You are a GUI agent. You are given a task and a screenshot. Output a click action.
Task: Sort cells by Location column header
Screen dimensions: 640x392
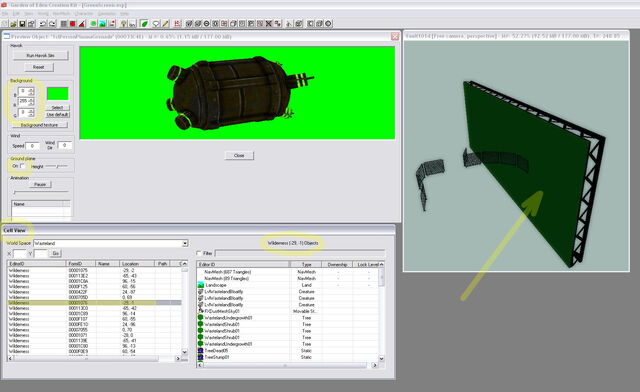(x=137, y=264)
